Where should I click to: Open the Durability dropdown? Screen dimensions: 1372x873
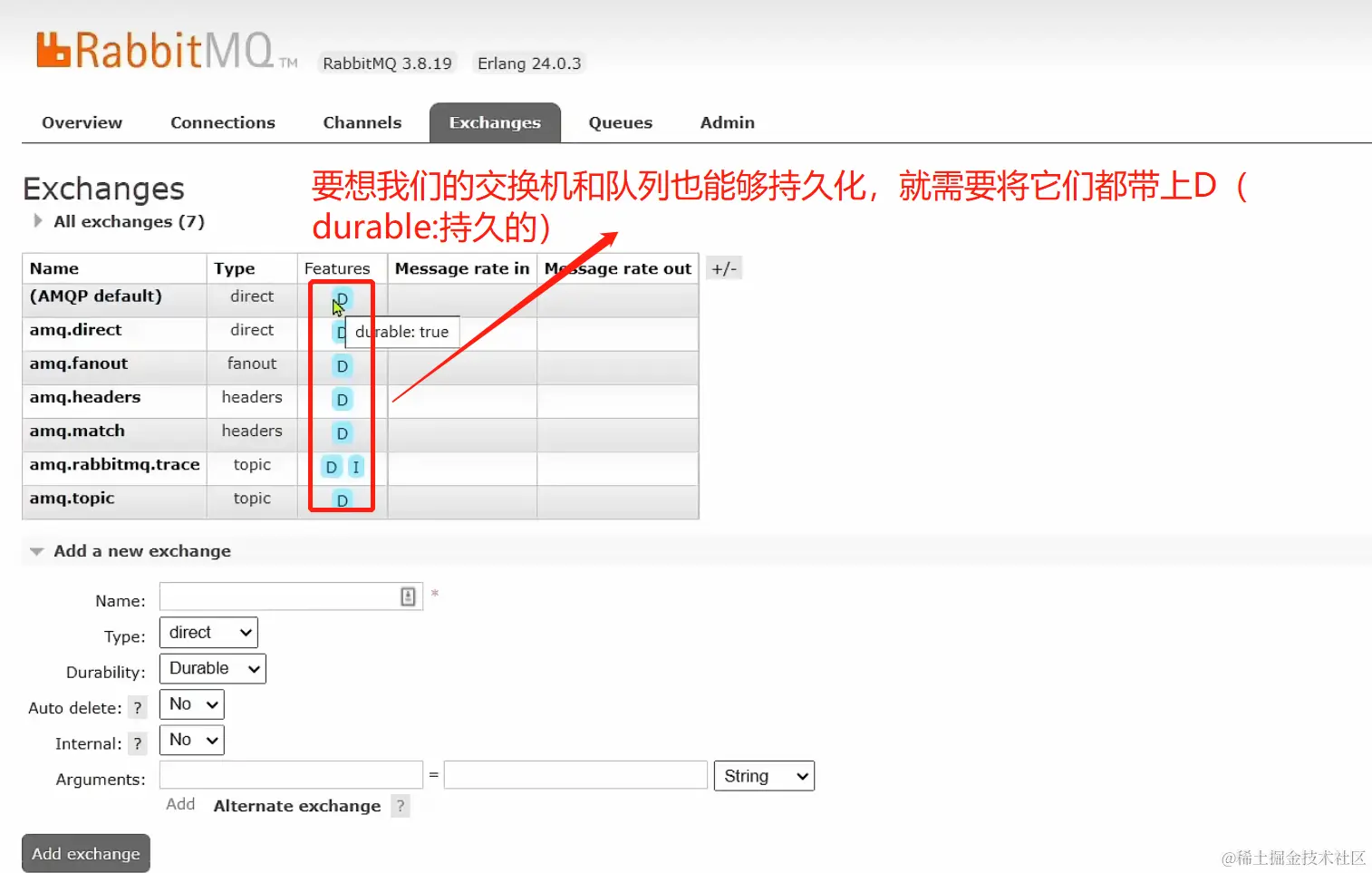pyautogui.click(x=213, y=669)
